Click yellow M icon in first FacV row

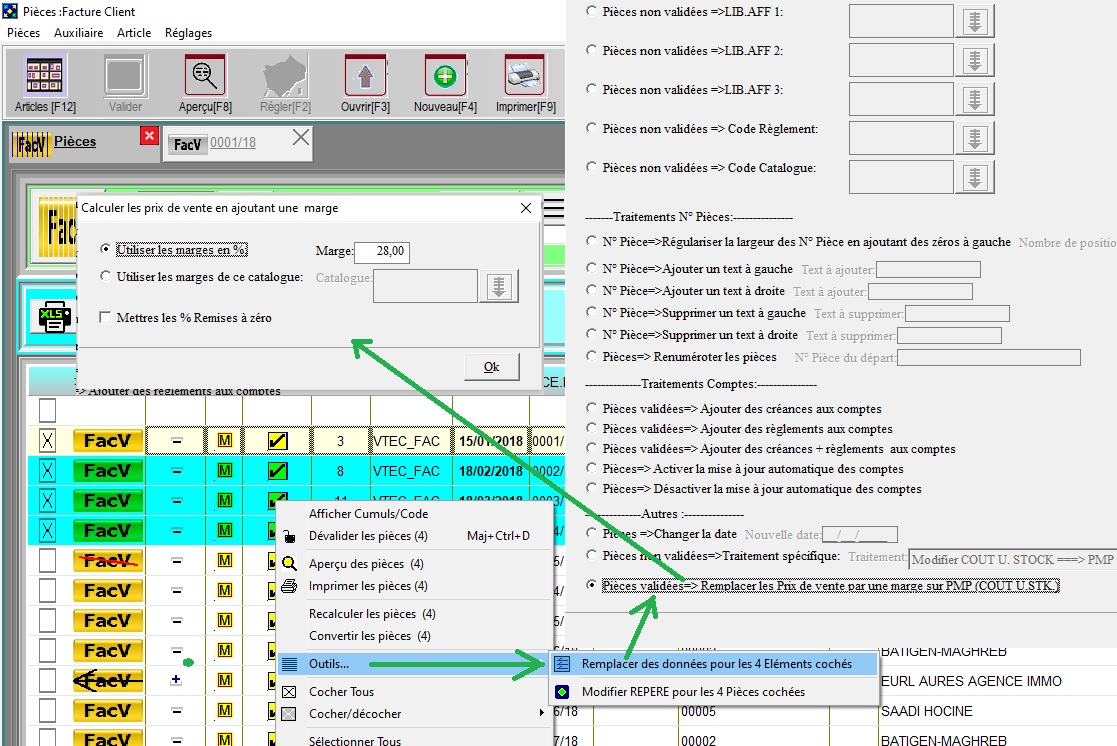224,440
